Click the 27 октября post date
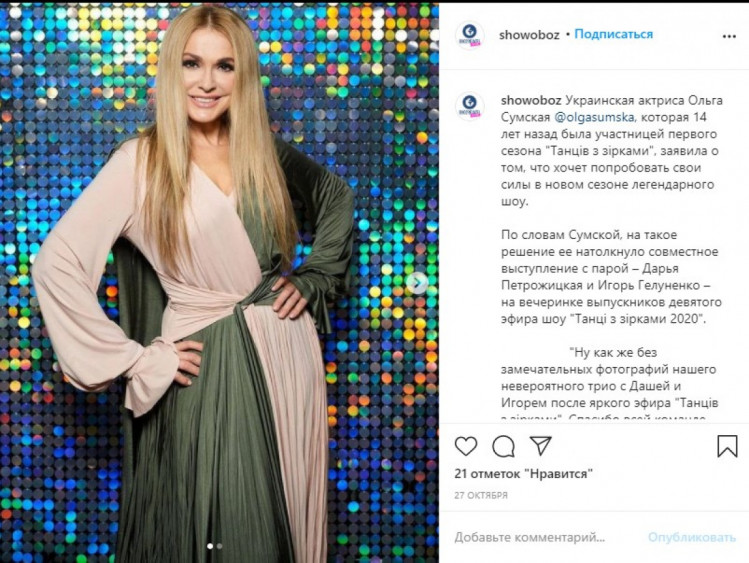Screen dimensions: 749x563 pyautogui.click(x=481, y=495)
